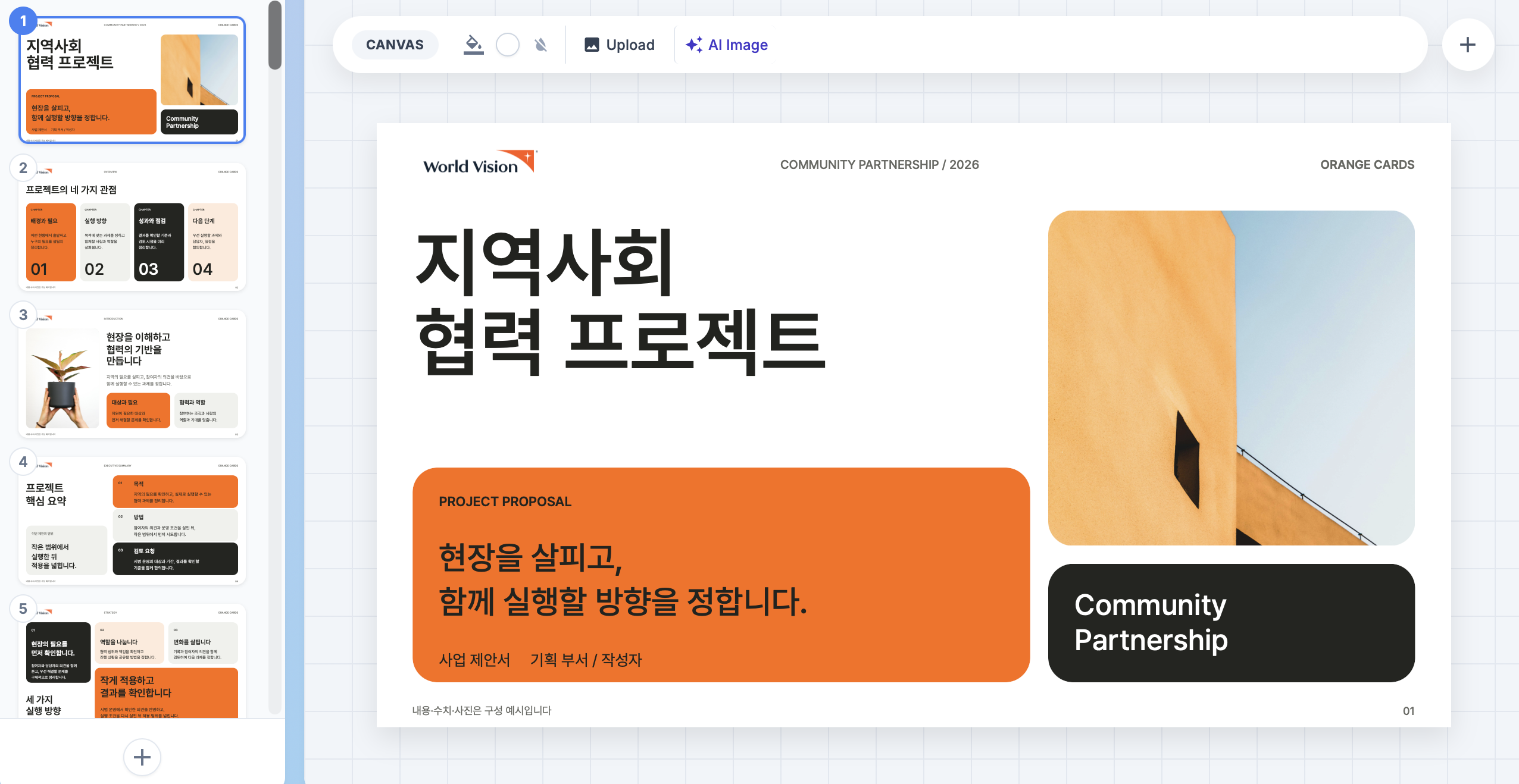The image size is (1519, 784).
Task: Select the footer note 내용·수치·사진은 구성 예시입니다
Action: click(x=482, y=711)
